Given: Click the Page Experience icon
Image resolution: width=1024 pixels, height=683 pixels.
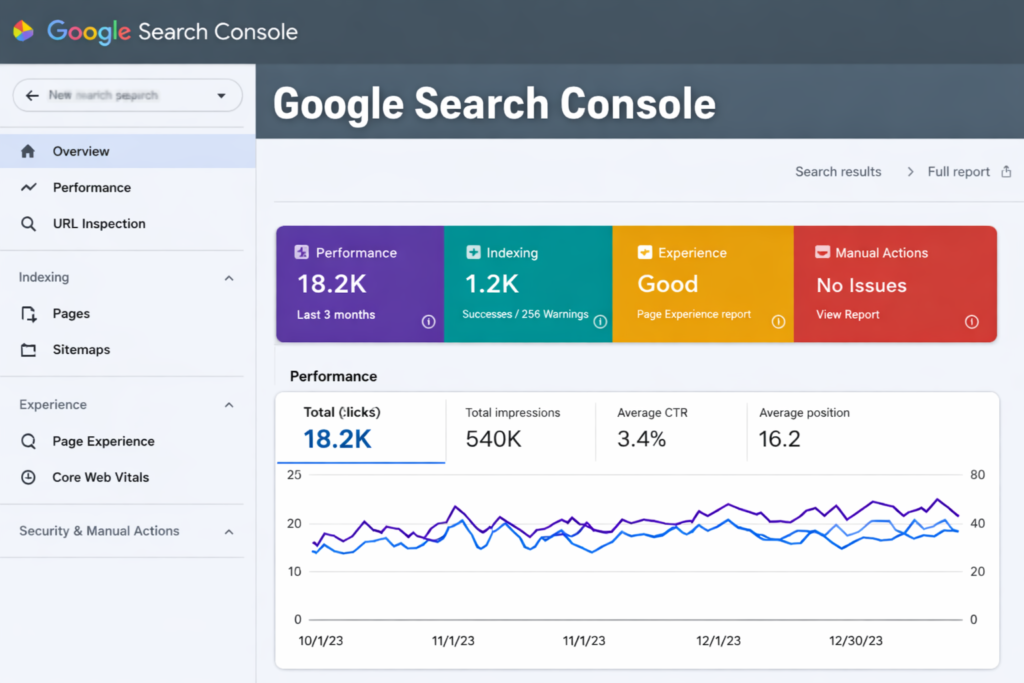Looking at the screenshot, I should (x=28, y=441).
